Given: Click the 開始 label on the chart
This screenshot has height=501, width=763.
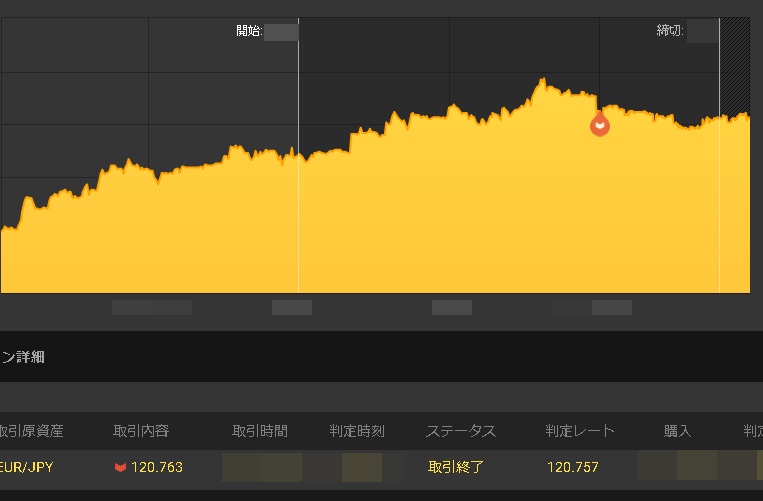Looking at the screenshot, I should 249,31.
